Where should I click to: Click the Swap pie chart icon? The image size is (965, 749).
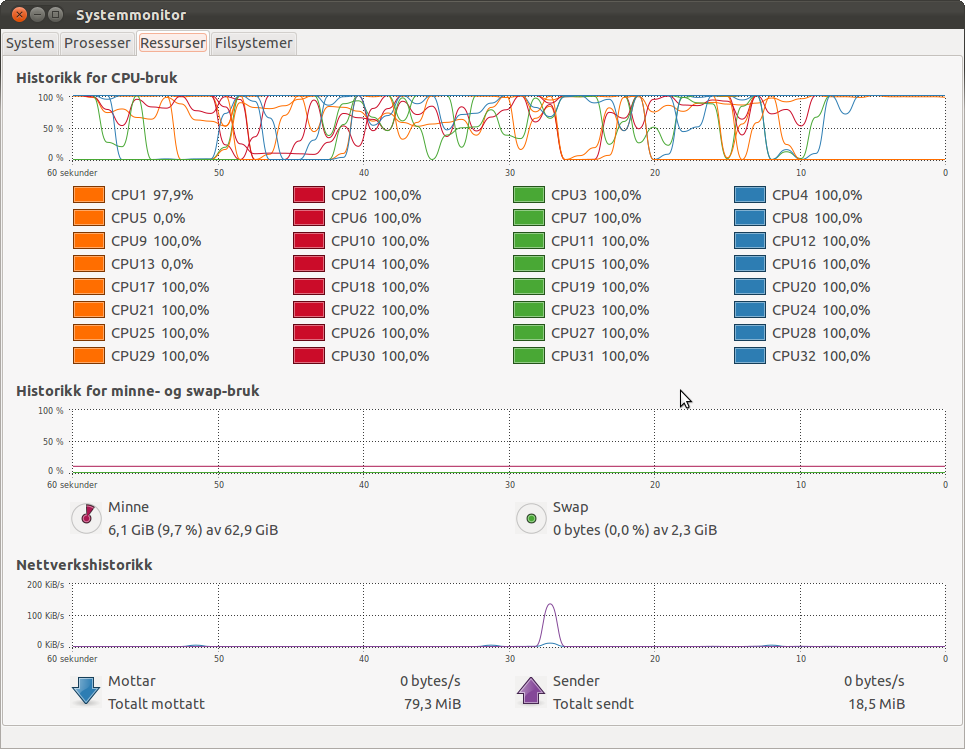(x=531, y=518)
